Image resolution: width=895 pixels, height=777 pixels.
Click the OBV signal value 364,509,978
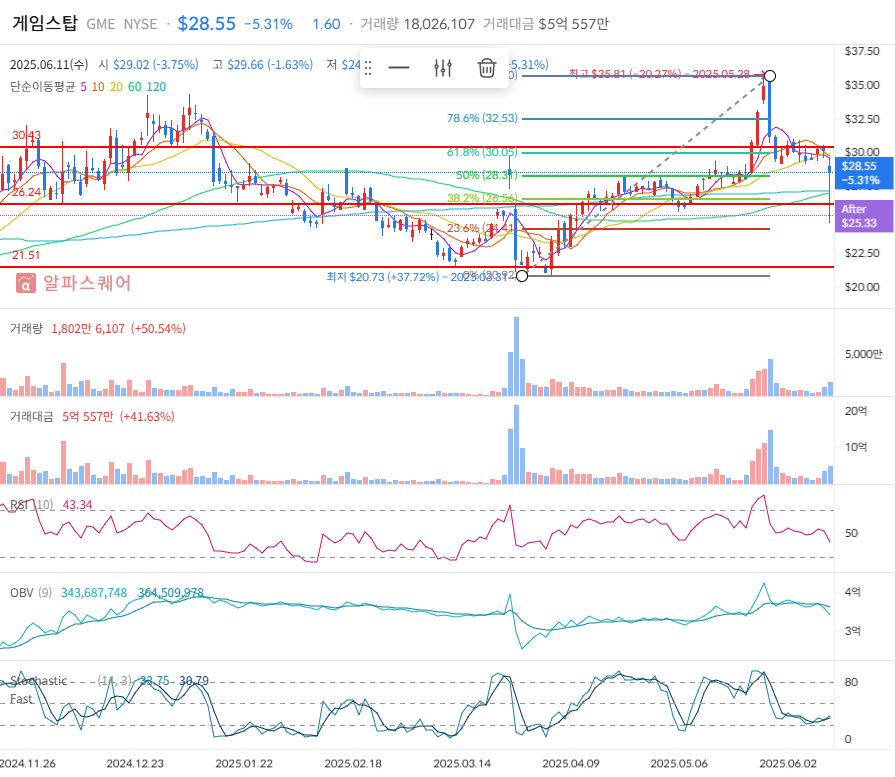point(171,593)
